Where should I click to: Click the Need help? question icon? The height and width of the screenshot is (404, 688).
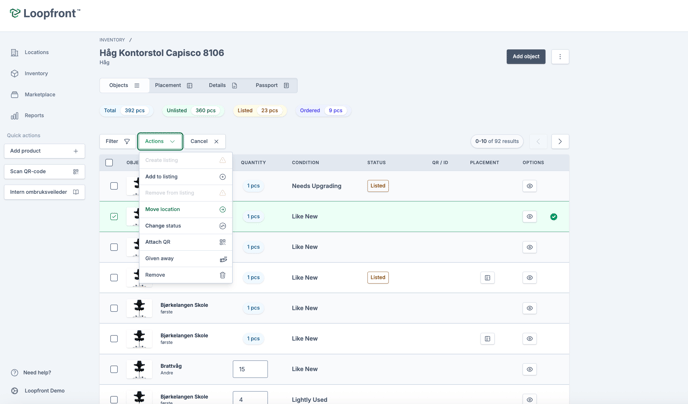click(x=15, y=373)
